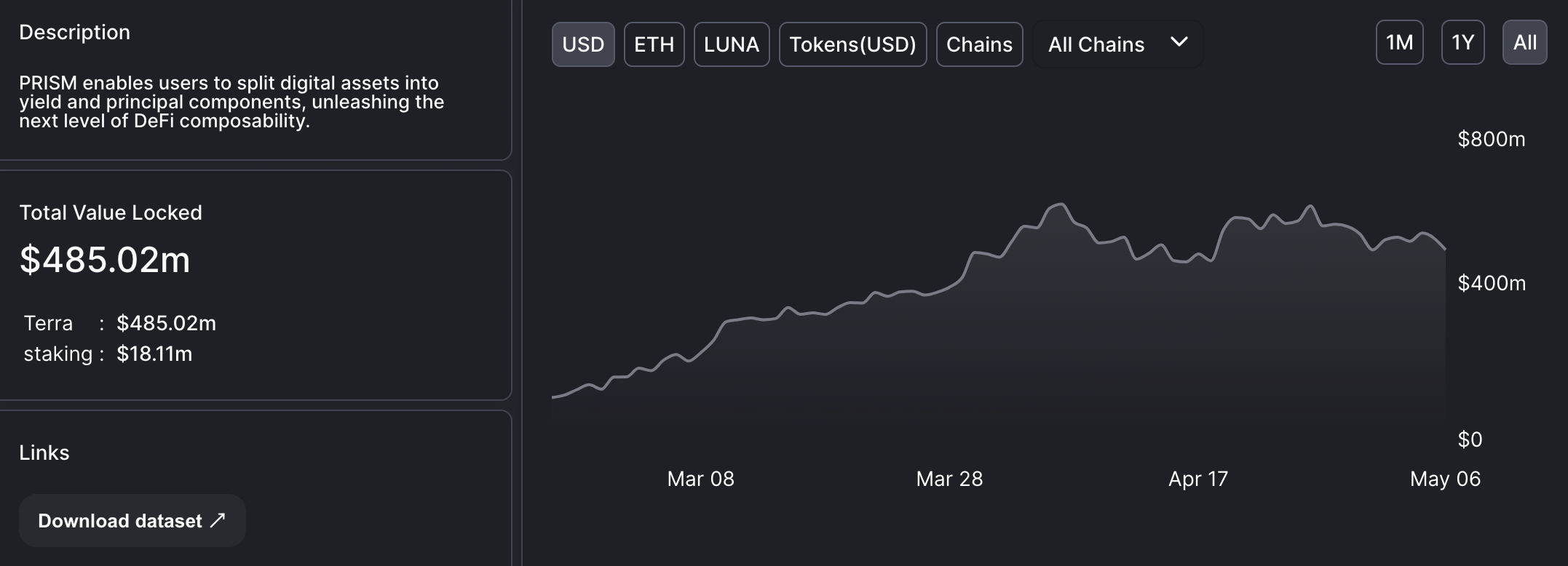
Task: Set chart range to 1Y
Action: click(x=1462, y=42)
